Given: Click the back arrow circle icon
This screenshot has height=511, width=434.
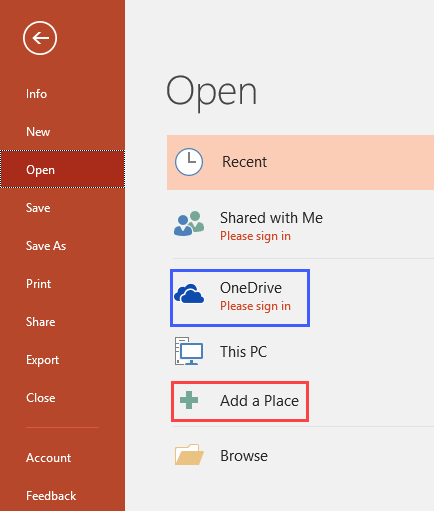Looking at the screenshot, I should click(x=40, y=38).
